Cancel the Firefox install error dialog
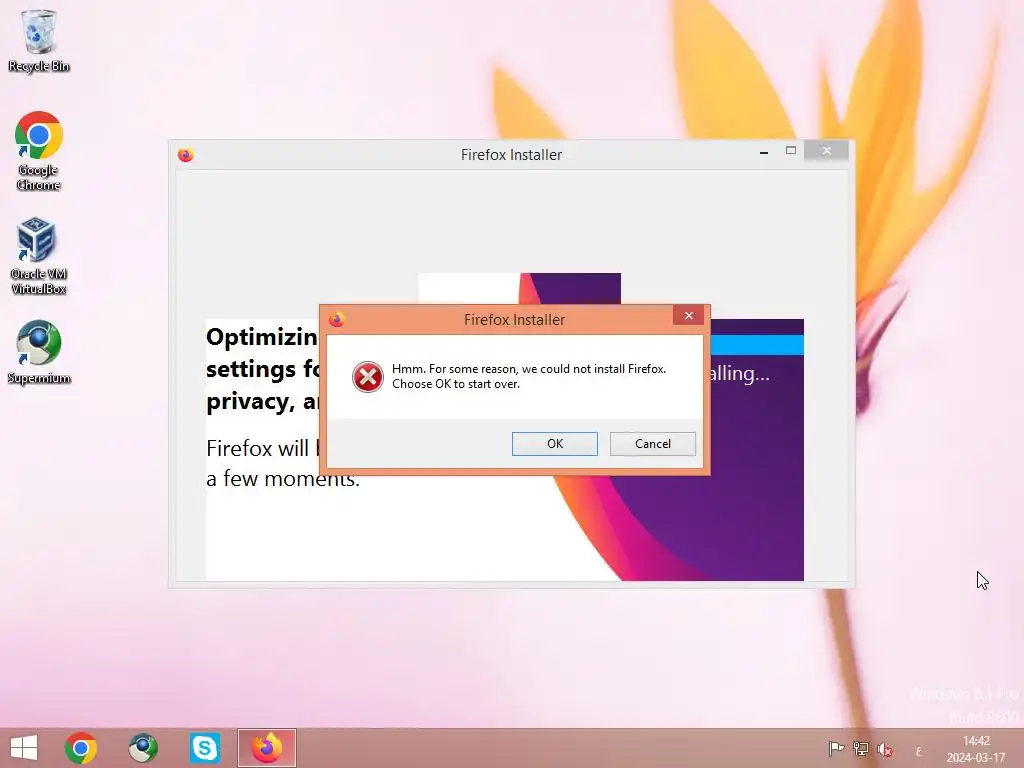The height and width of the screenshot is (768, 1024). pos(652,443)
